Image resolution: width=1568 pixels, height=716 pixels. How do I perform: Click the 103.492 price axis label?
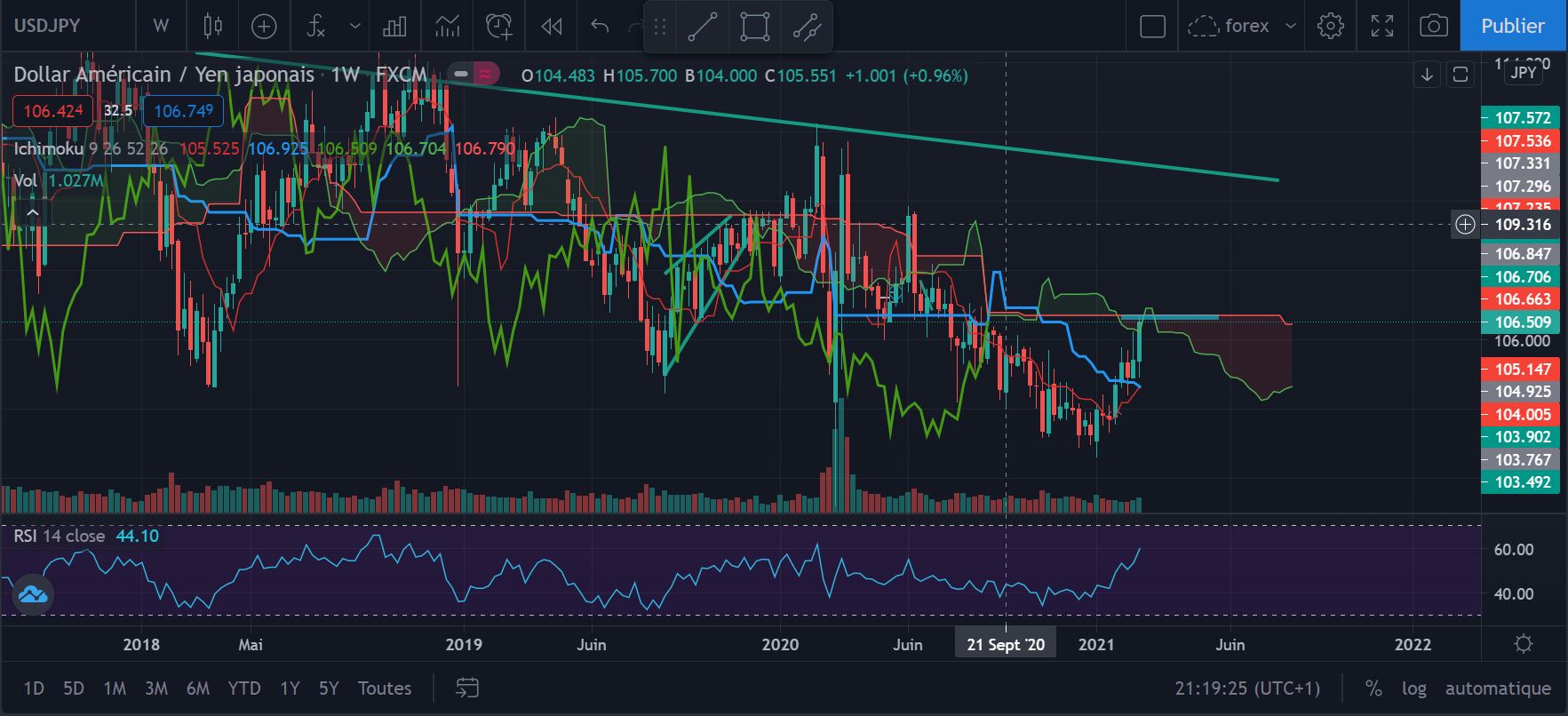pos(1522,482)
